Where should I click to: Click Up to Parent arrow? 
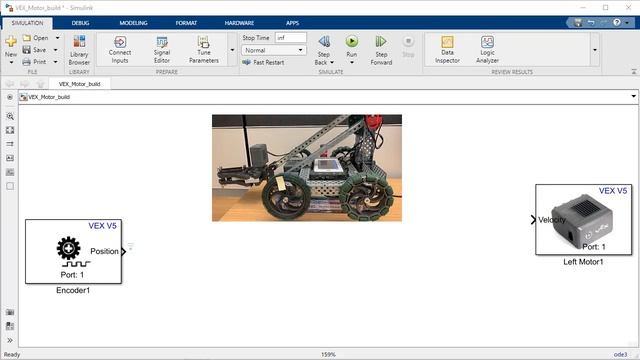click(40, 84)
